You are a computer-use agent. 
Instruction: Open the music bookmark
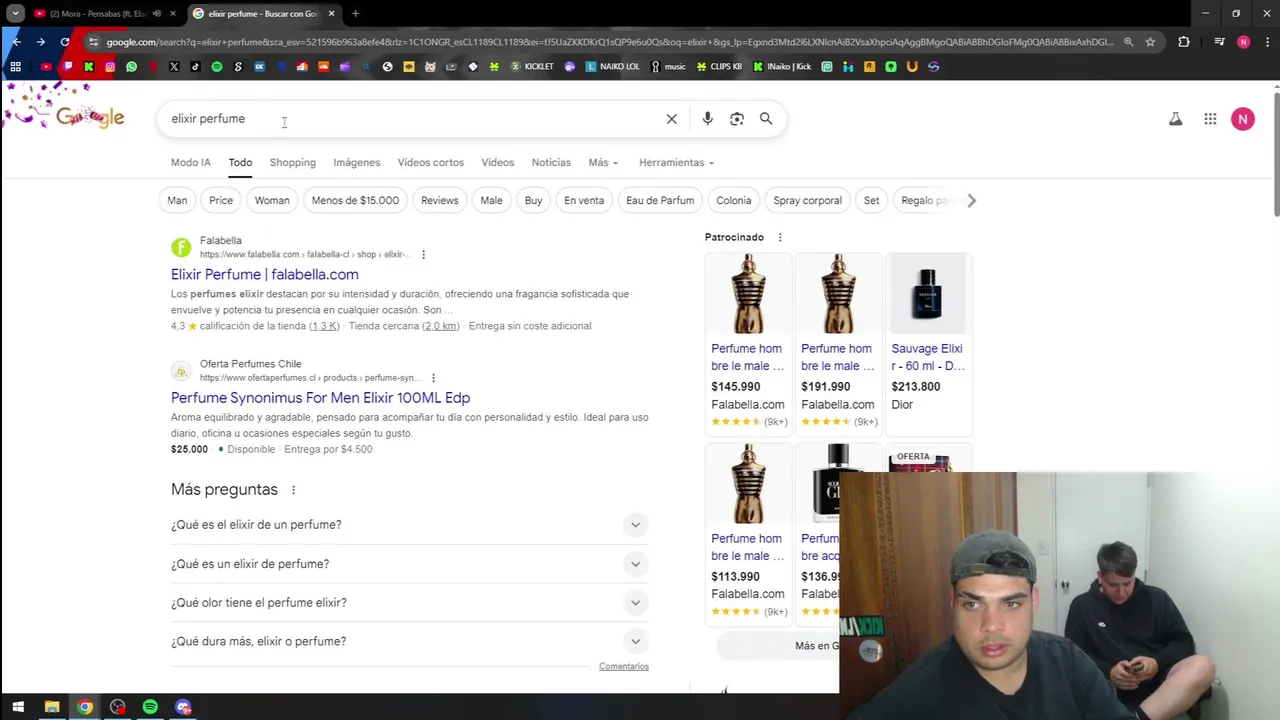coord(668,67)
